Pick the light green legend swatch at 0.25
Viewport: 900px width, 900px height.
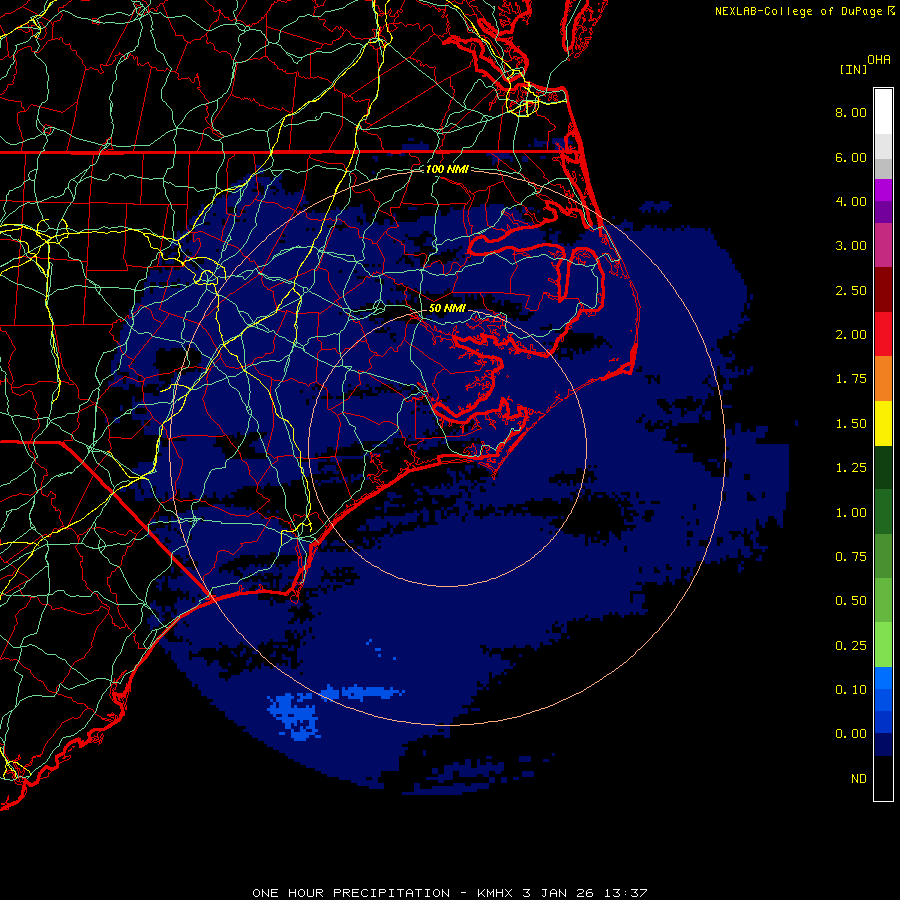[883, 645]
